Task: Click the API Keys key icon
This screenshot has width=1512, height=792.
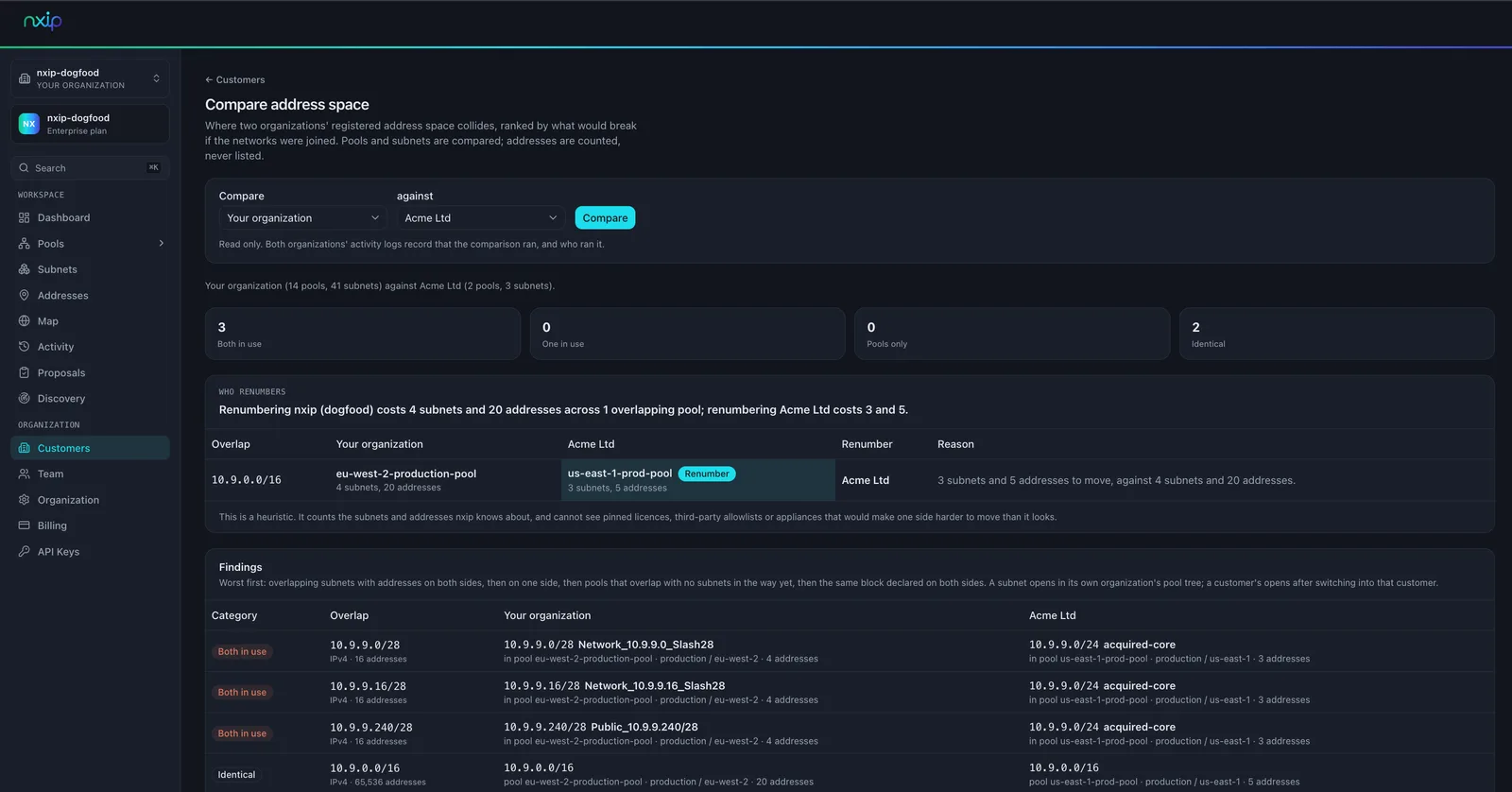Action: [25, 552]
